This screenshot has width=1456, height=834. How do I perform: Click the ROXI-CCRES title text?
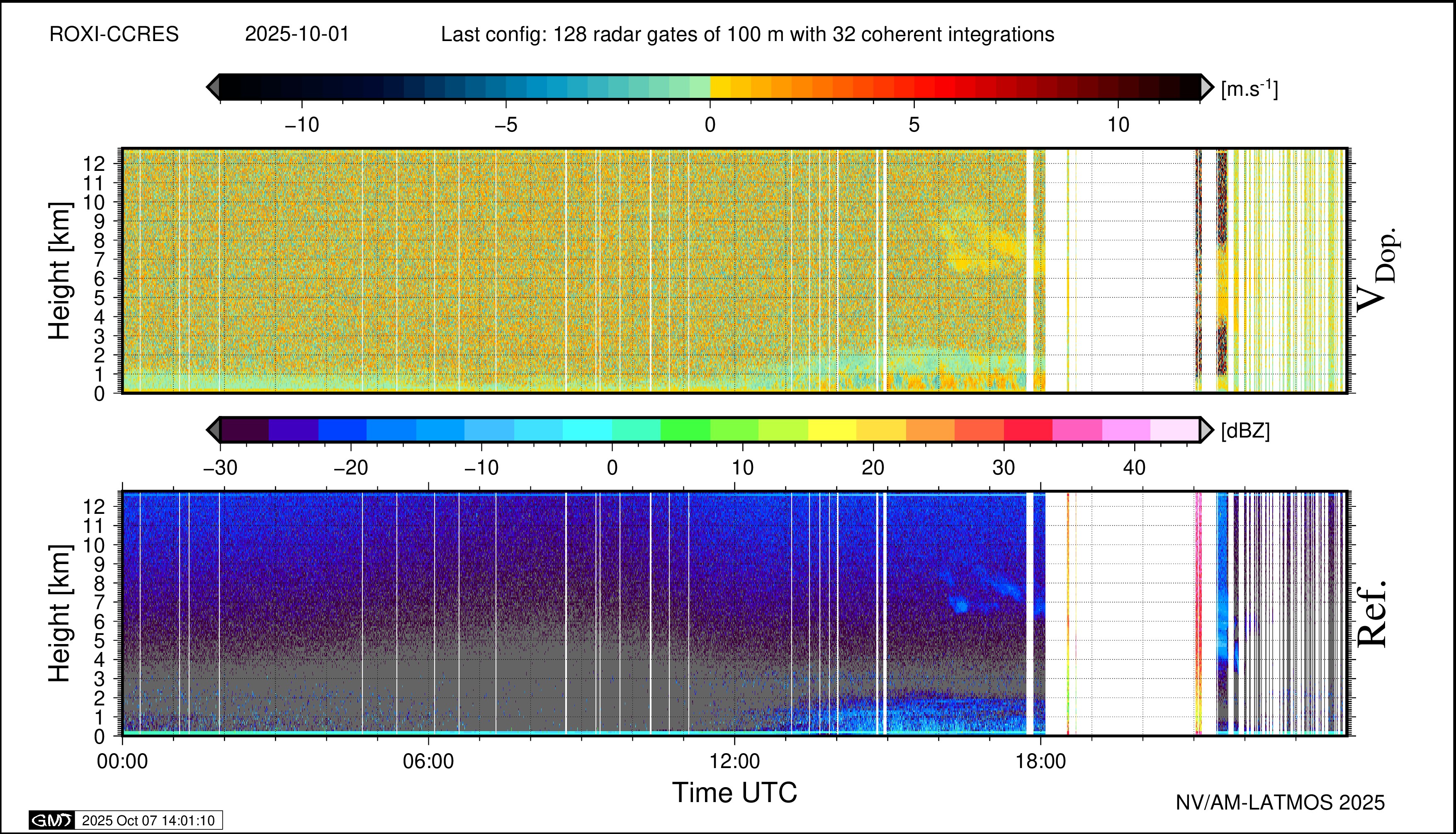pos(114,34)
